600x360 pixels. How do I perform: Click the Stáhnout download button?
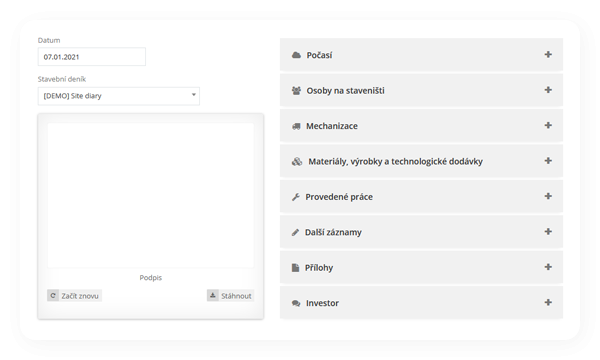pos(230,296)
